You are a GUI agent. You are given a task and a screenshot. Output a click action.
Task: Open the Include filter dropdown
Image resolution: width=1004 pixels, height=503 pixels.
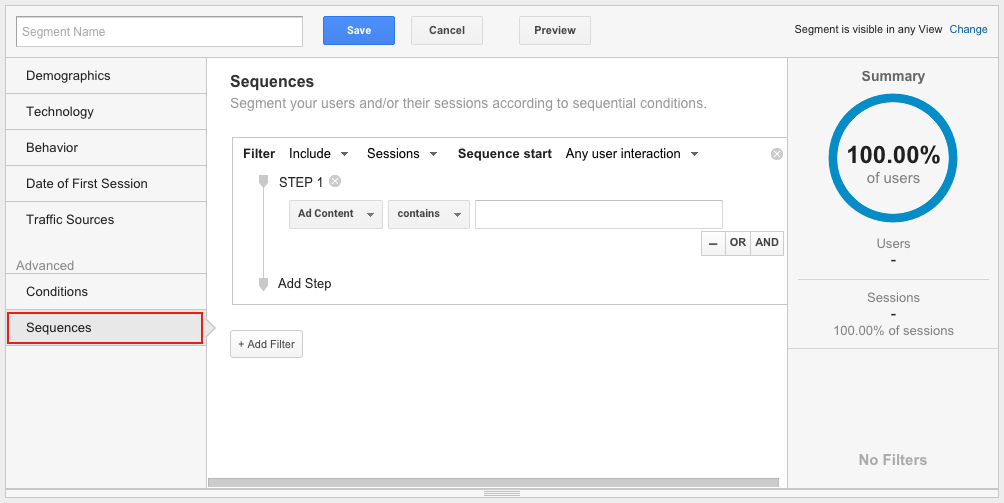pos(319,154)
